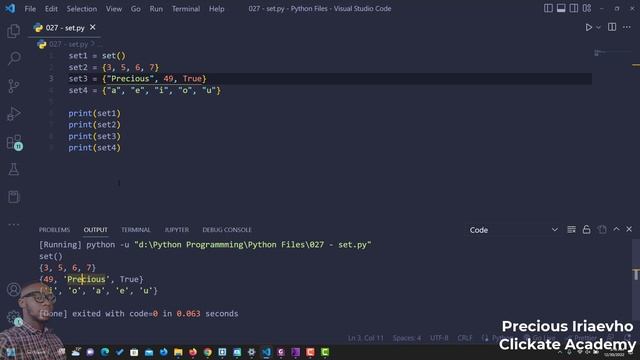Image resolution: width=640 pixels, height=360 pixels.
Task: Click the set4 vowels code line
Action: point(144,91)
